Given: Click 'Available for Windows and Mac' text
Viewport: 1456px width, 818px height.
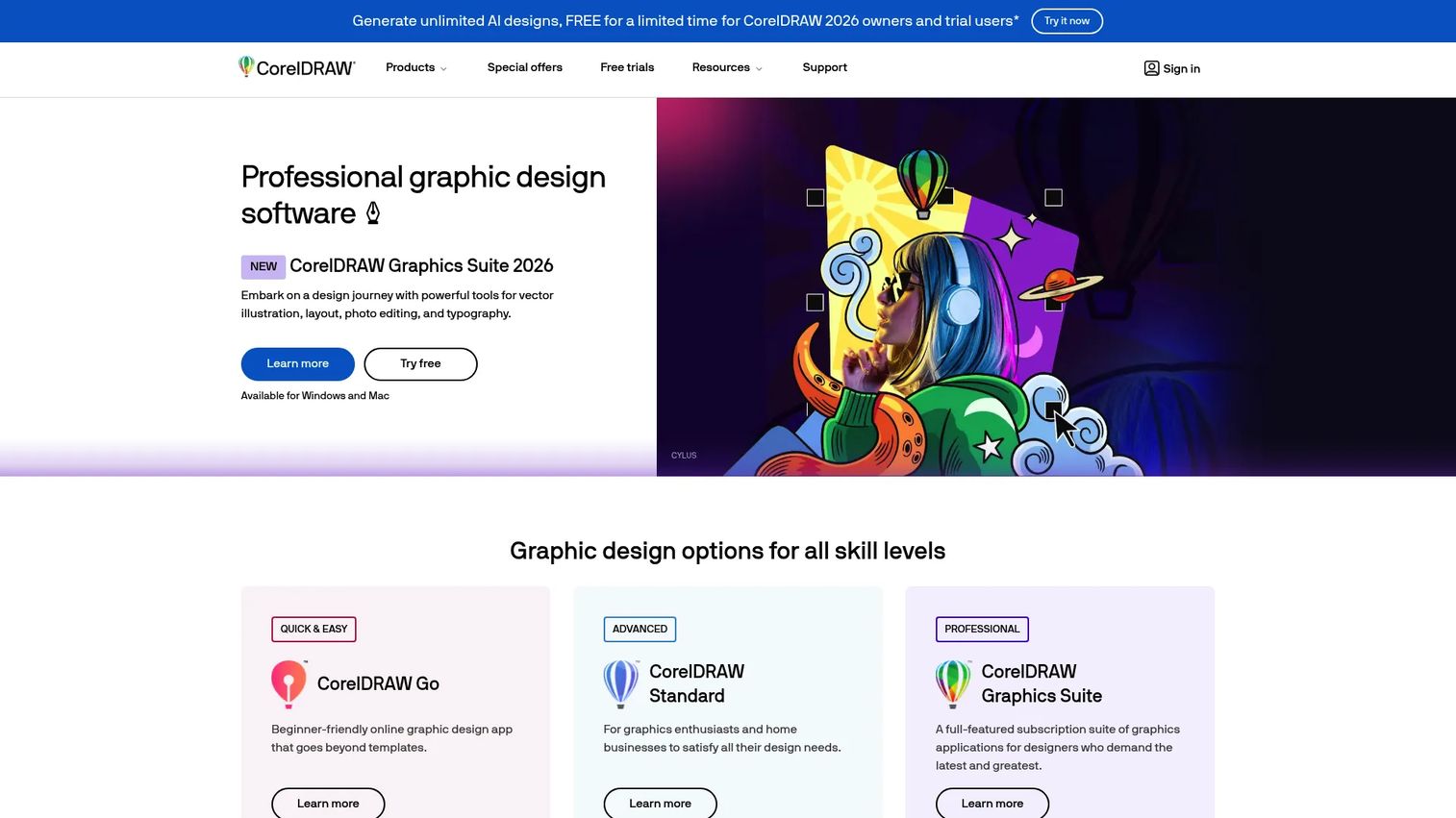Looking at the screenshot, I should click(315, 396).
